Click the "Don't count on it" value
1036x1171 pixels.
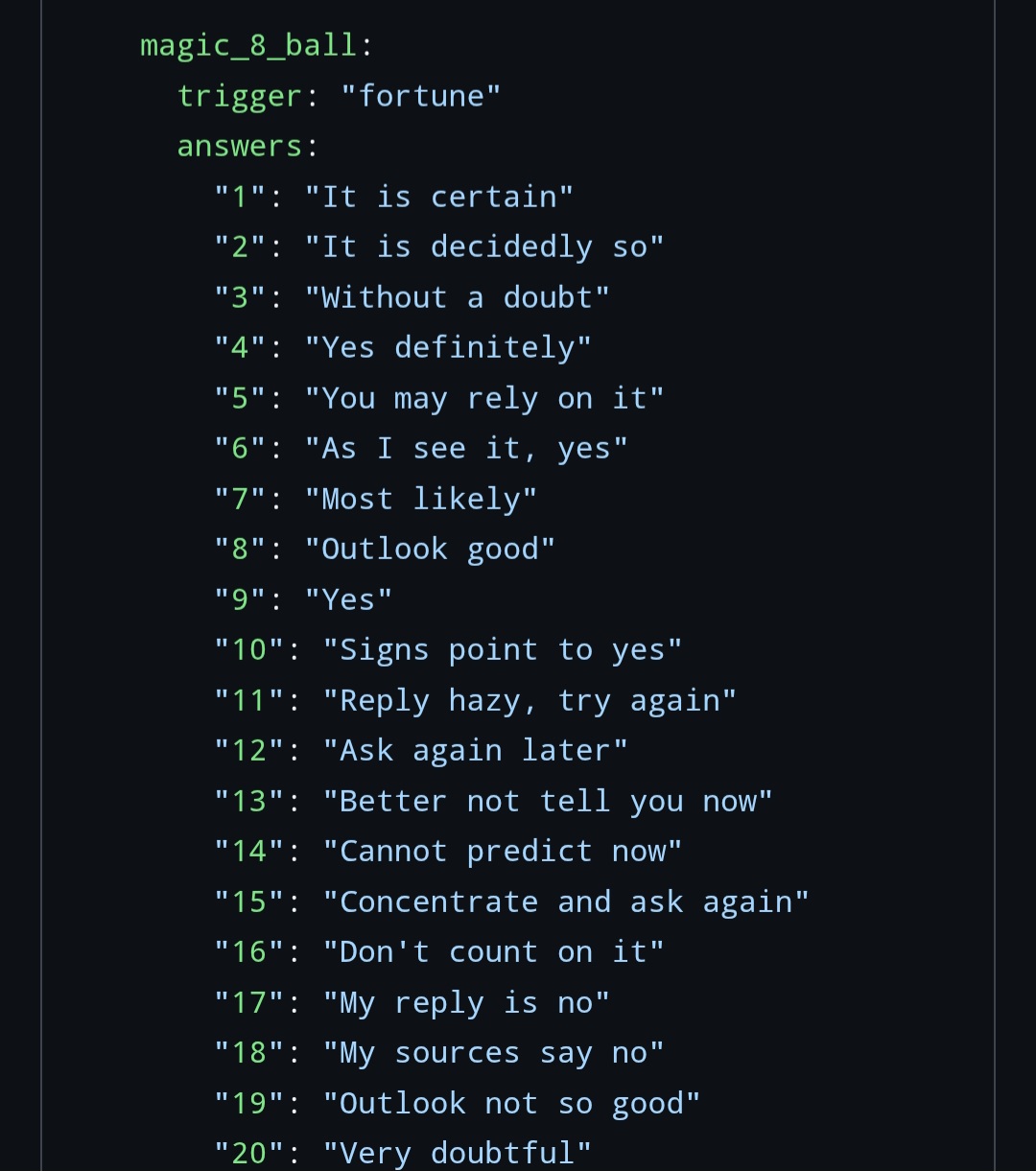[493, 952]
